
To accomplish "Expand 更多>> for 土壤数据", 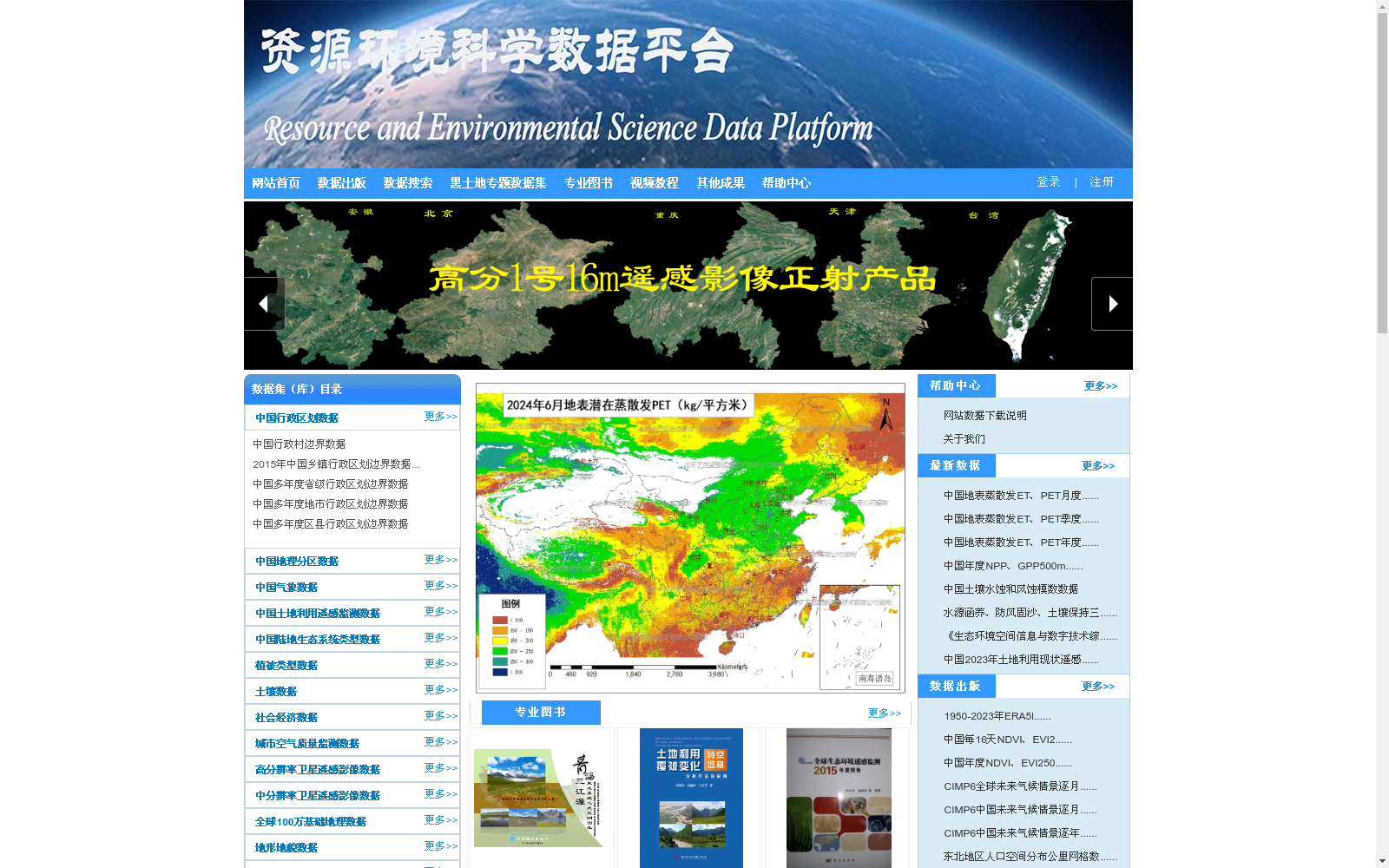I will point(441,690).
